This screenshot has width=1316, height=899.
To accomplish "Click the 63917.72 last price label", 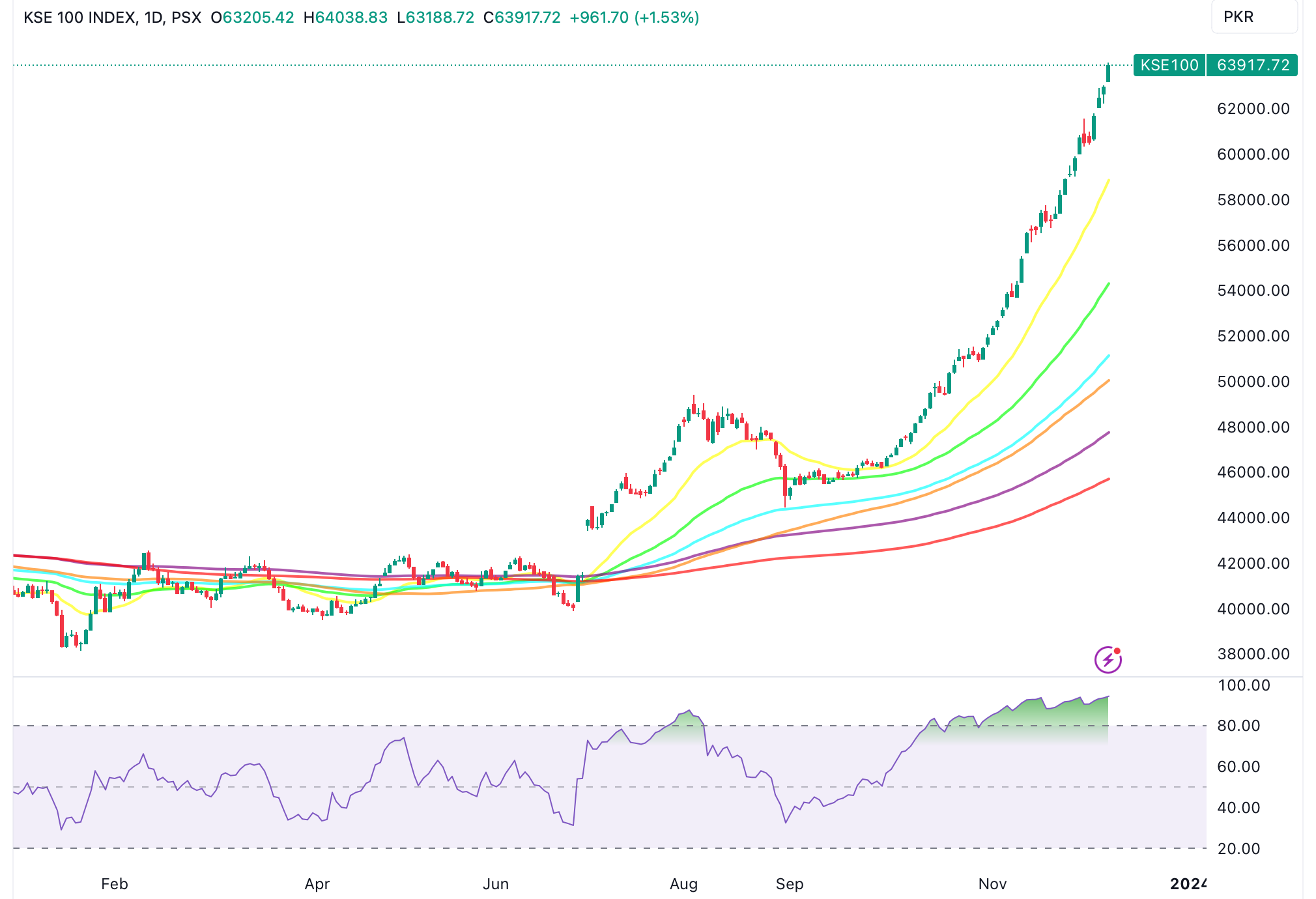I will click(1253, 65).
